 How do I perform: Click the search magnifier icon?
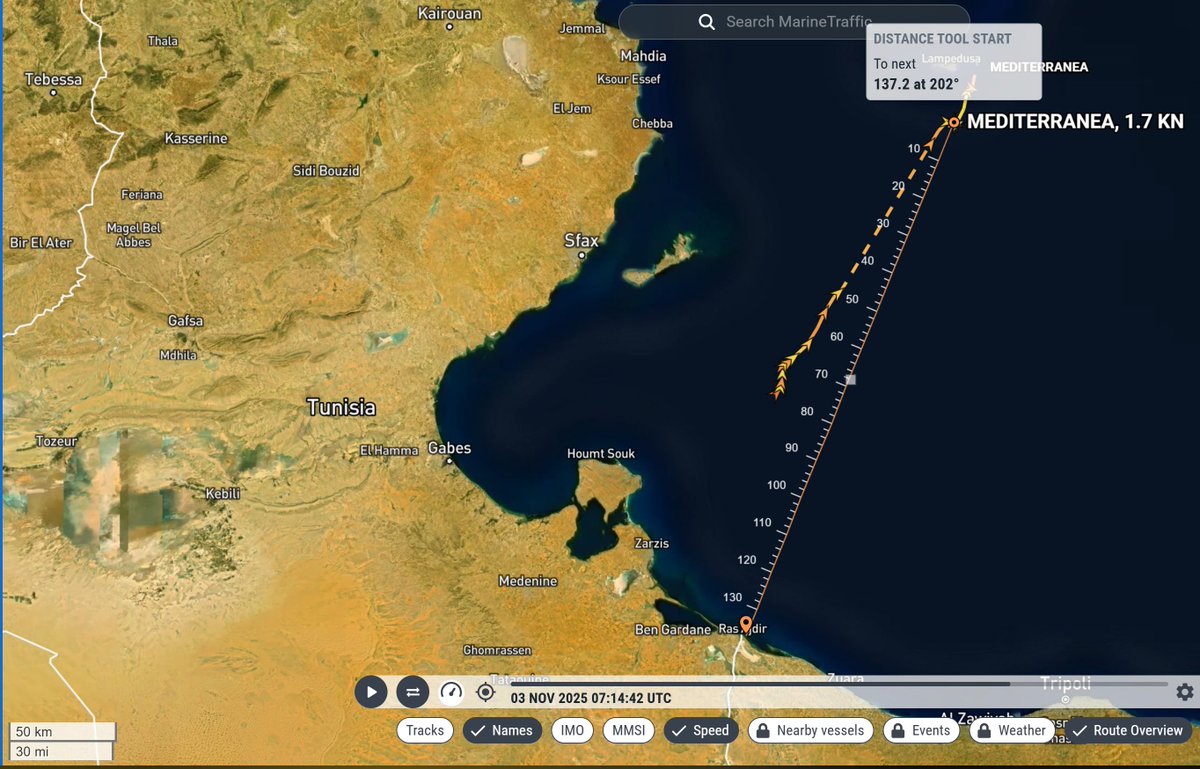coord(706,22)
